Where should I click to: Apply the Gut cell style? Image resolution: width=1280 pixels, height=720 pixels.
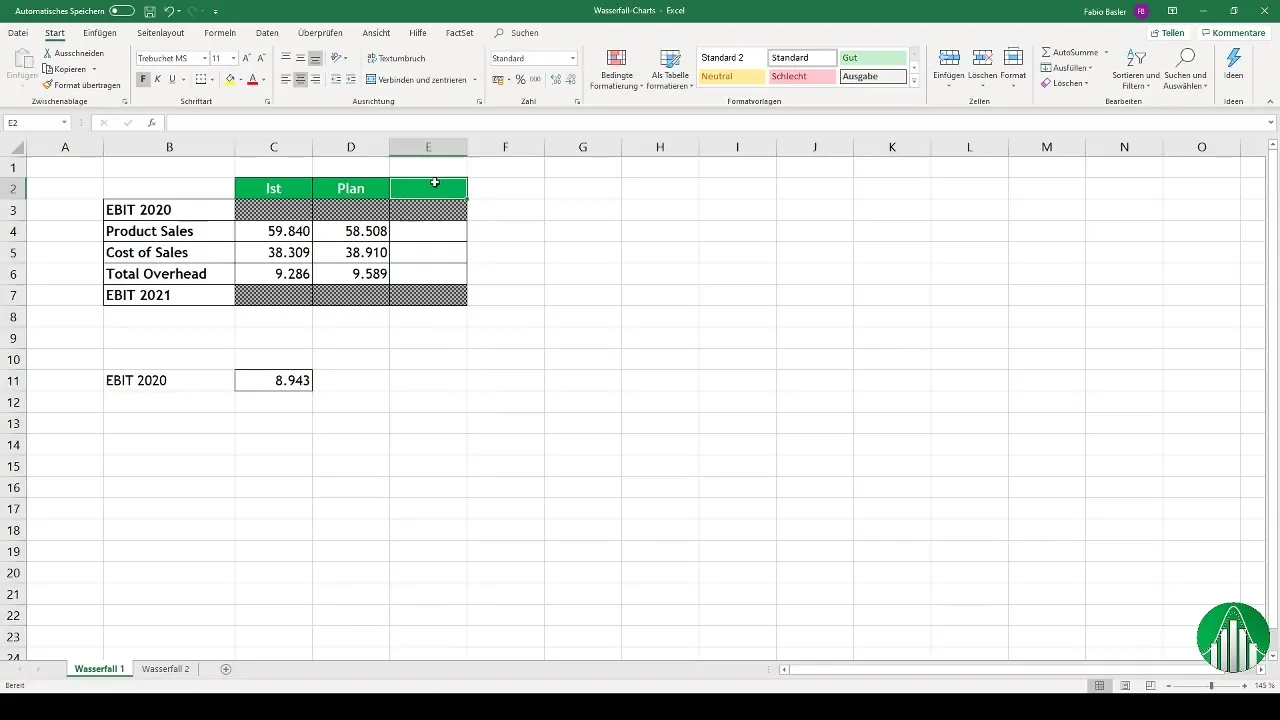(x=873, y=58)
